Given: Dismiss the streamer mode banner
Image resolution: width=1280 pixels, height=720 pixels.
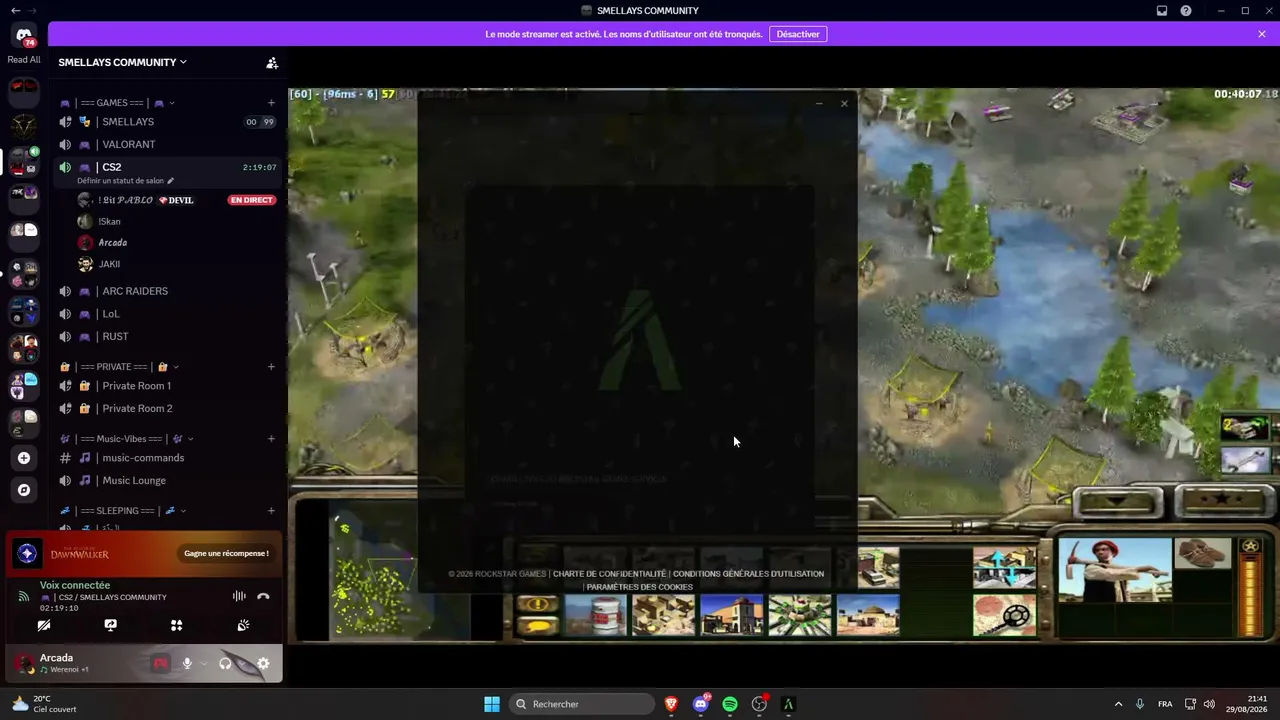Looking at the screenshot, I should [1262, 34].
